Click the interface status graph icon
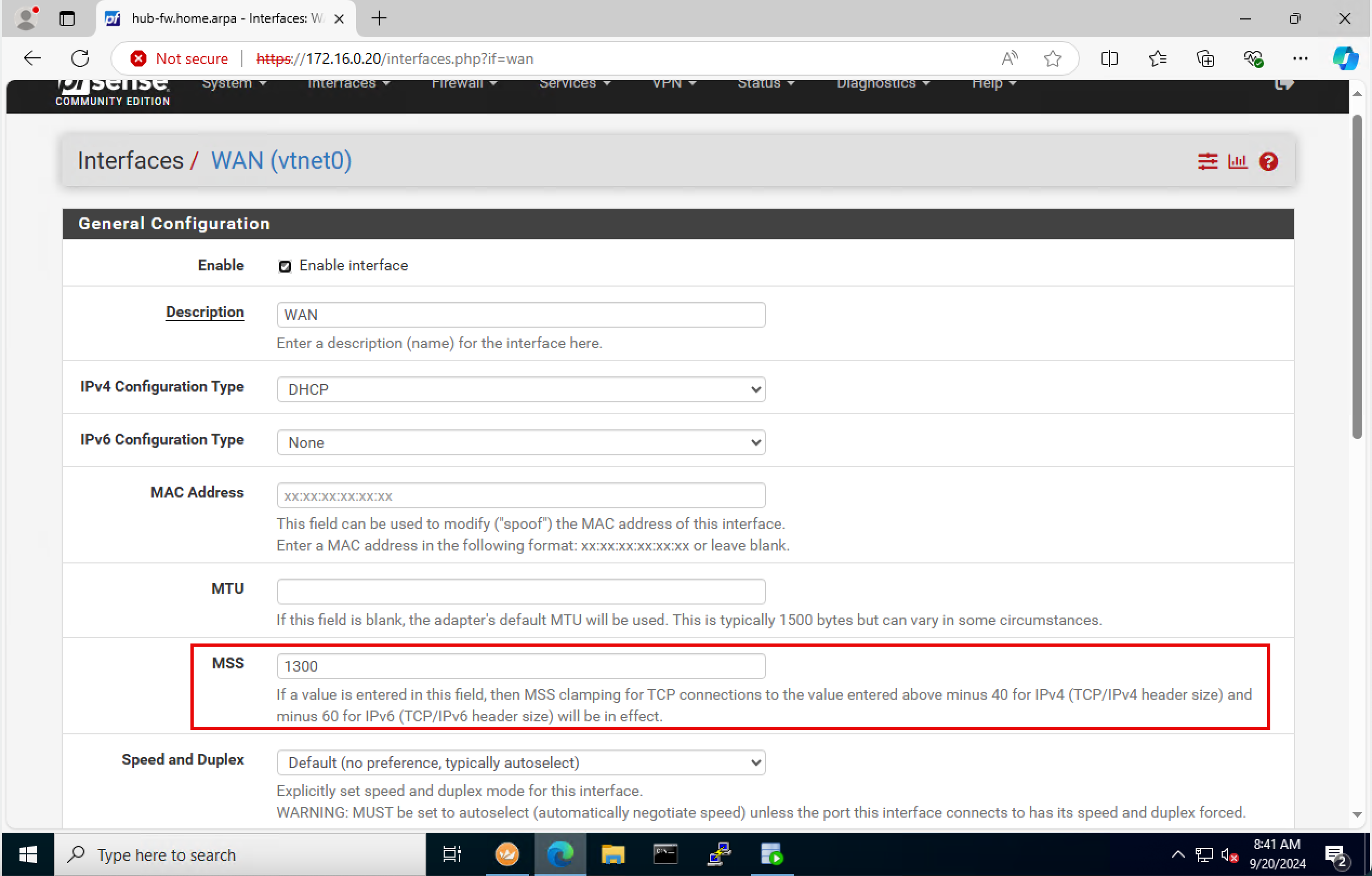Screen dimensions: 1372x876 tap(1237, 162)
